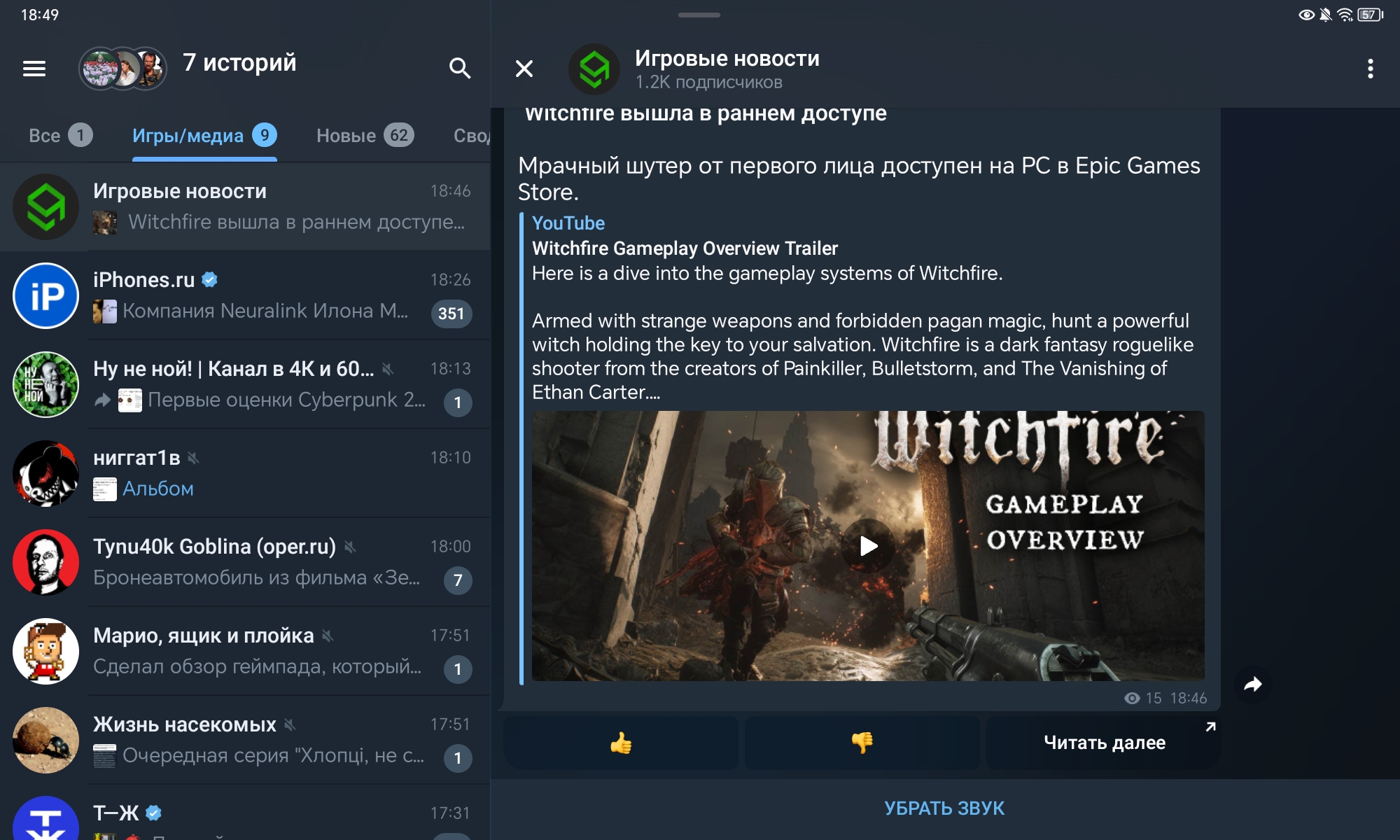Viewport: 1400px width, 840px height.
Task: Tap the 7 историй stories label
Action: coord(239,62)
